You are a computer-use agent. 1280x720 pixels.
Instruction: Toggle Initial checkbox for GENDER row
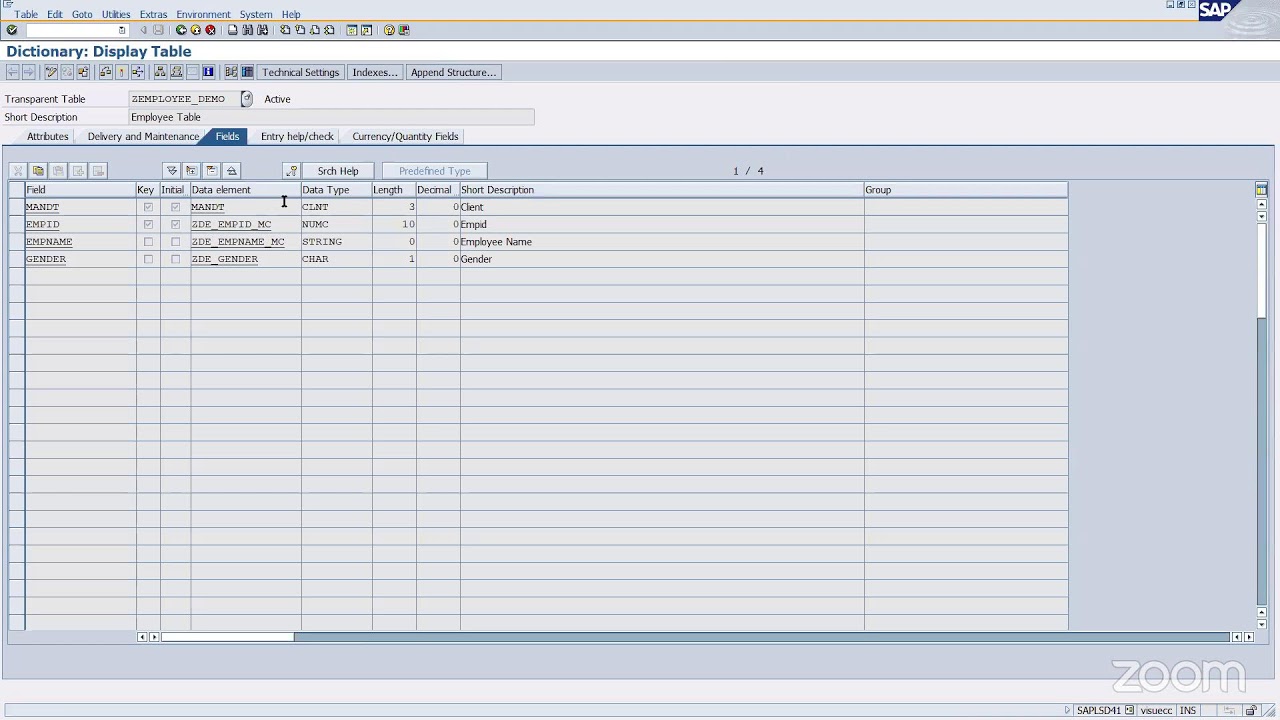point(175,259)
